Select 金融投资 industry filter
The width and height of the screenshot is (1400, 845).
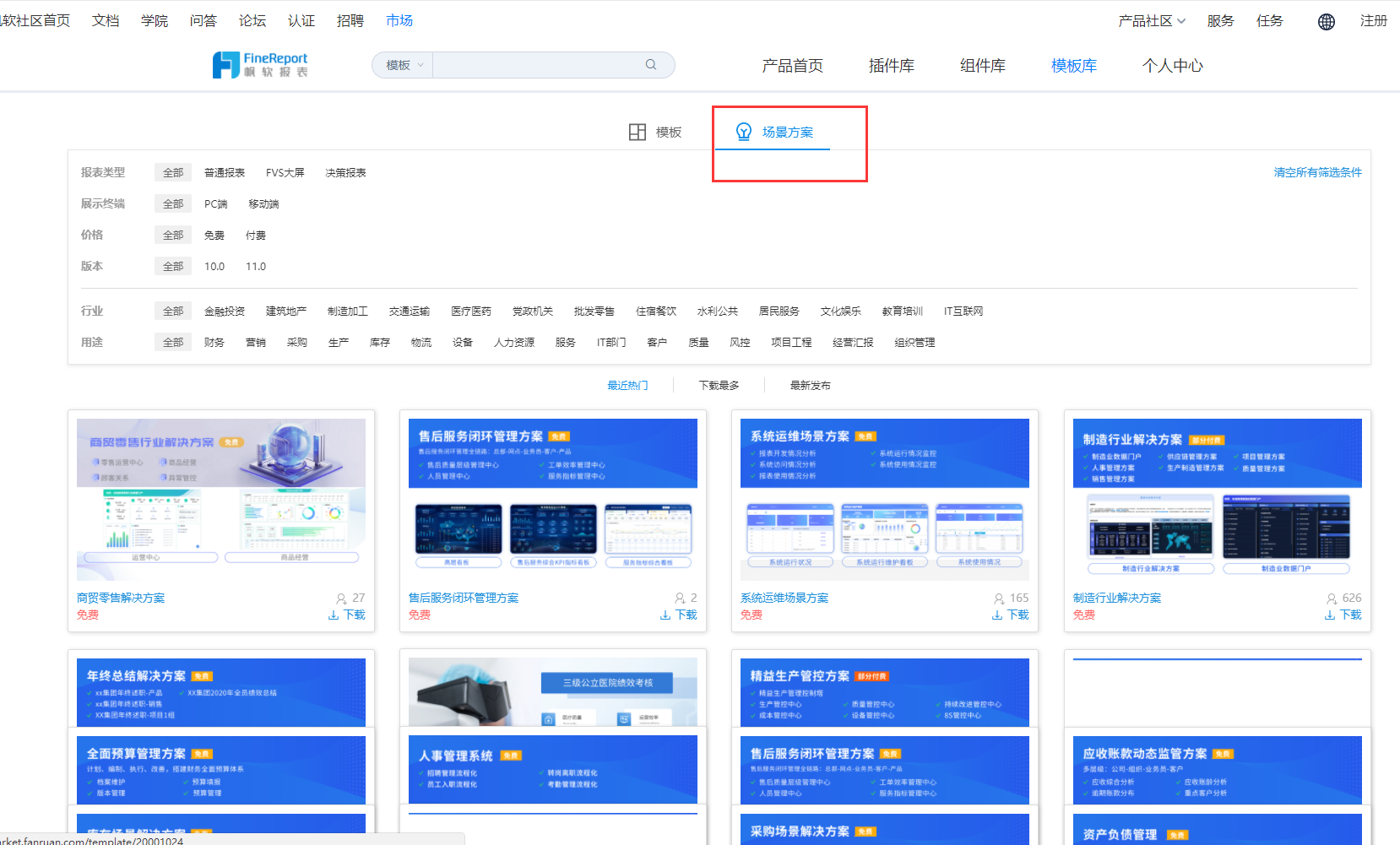[x=225, y=311]
